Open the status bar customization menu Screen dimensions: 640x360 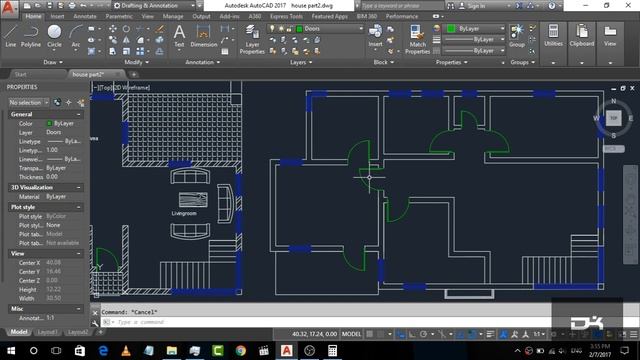633,334
